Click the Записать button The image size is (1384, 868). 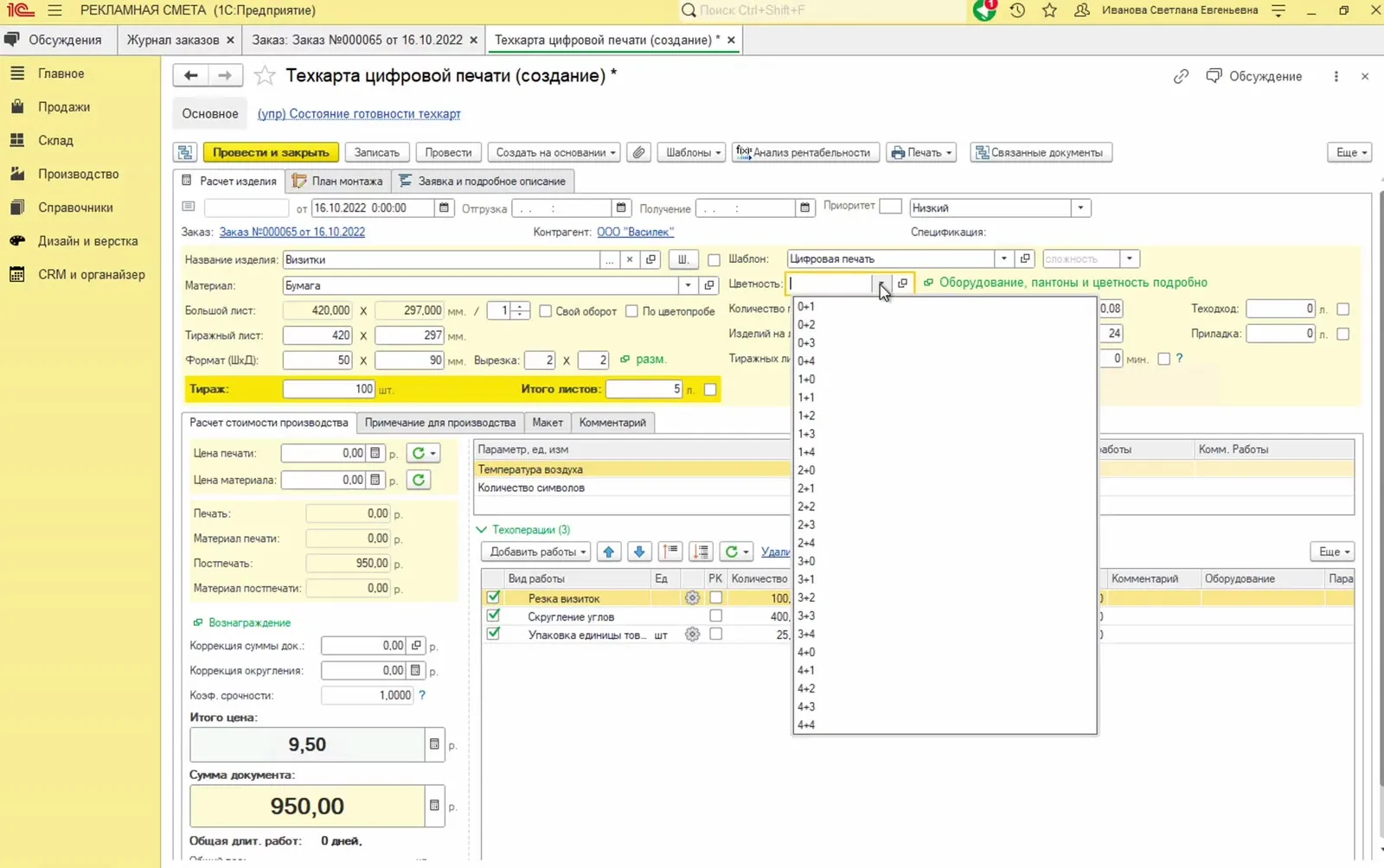point(377,152)
